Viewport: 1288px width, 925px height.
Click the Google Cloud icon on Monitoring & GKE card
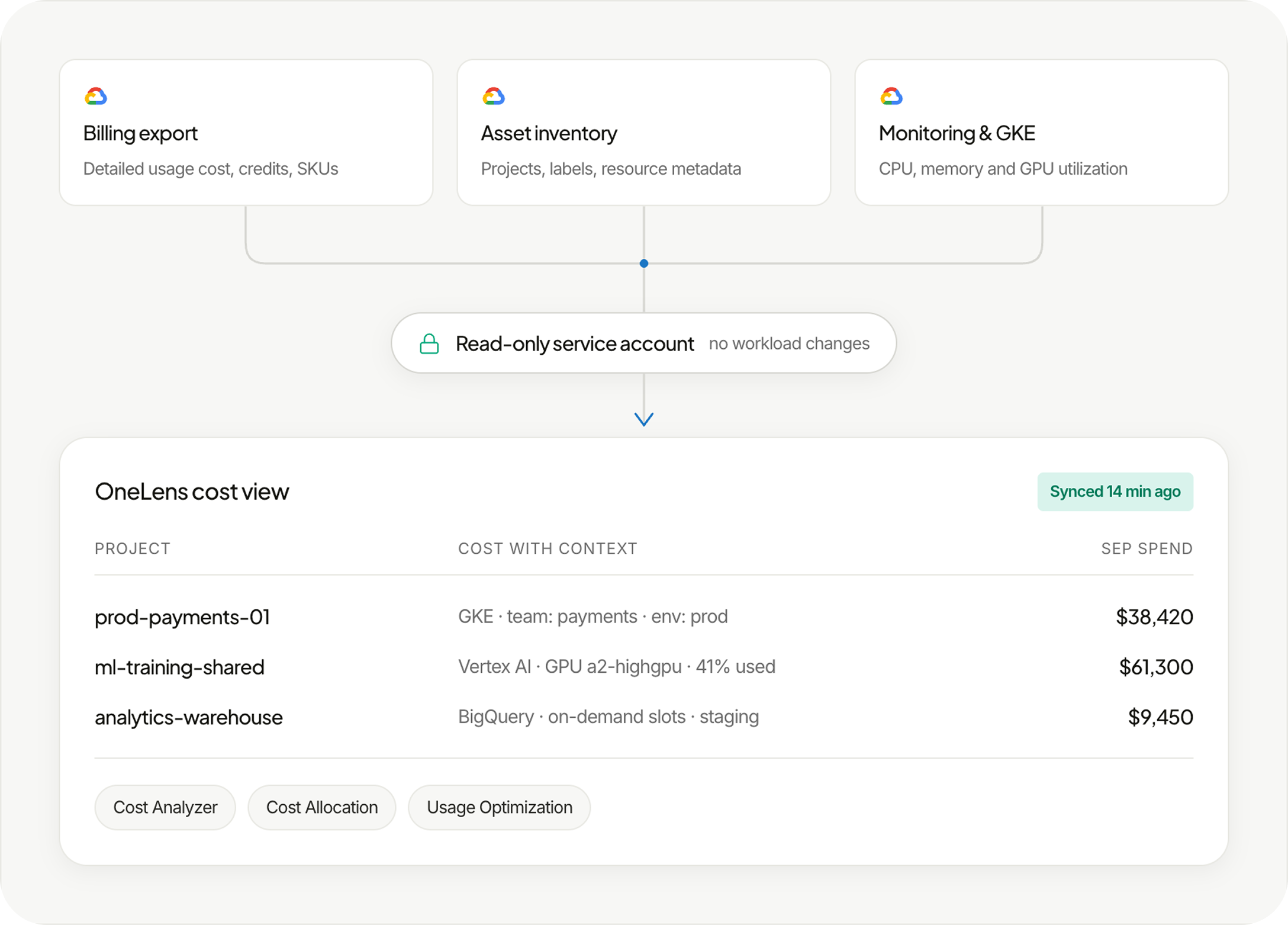tap(891, 96)
